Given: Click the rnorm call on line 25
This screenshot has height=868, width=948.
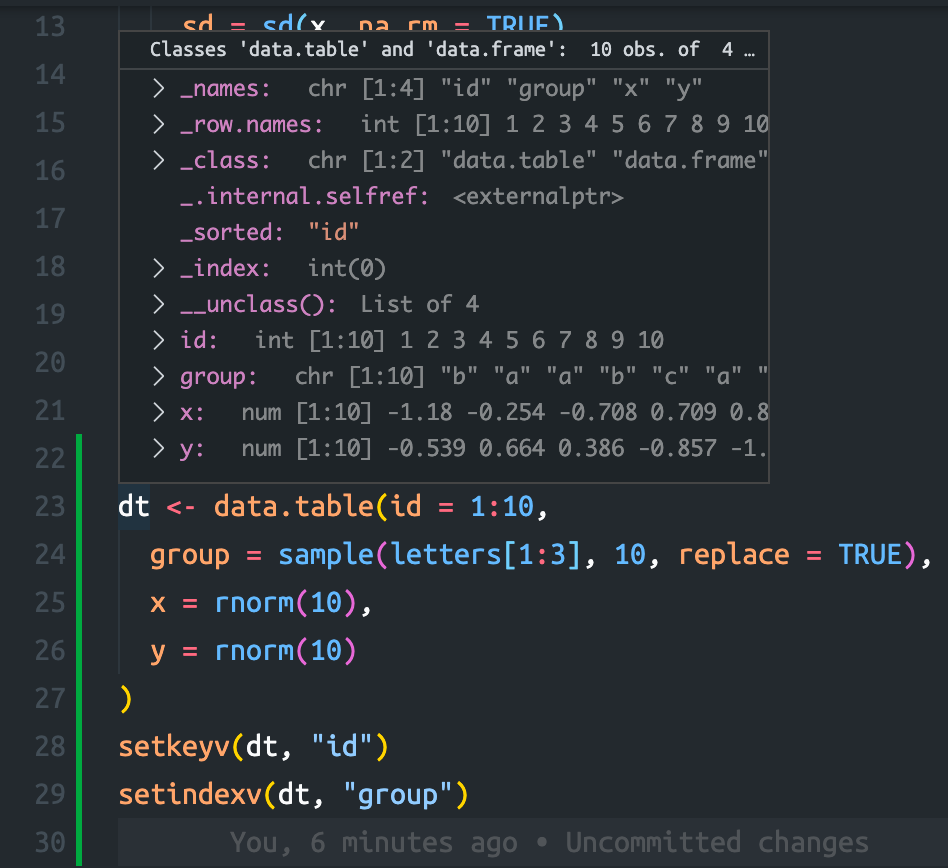Looking at the screenshot, I should click(250, 602).
